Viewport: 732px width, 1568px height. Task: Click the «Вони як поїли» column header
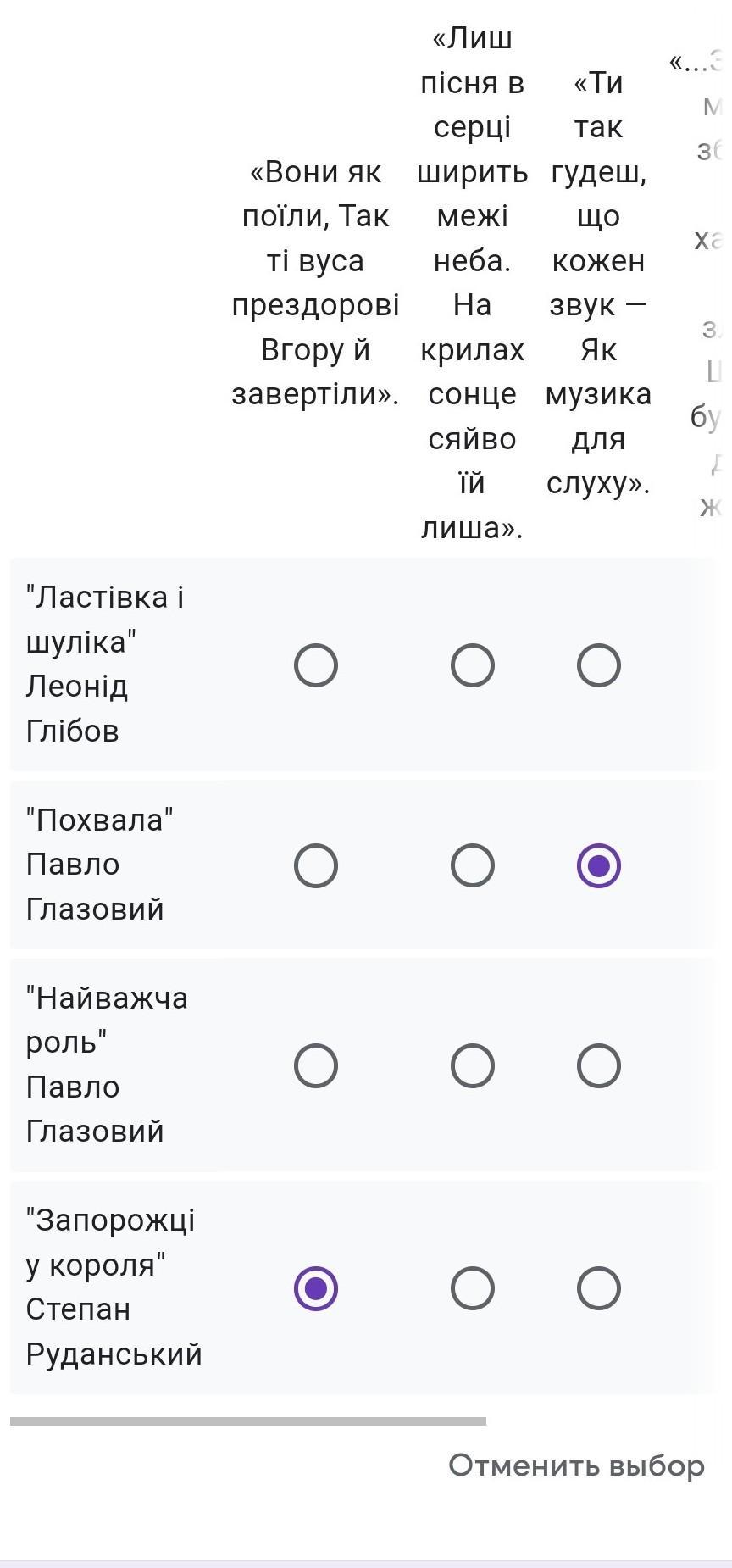click(x=316, y=282)
